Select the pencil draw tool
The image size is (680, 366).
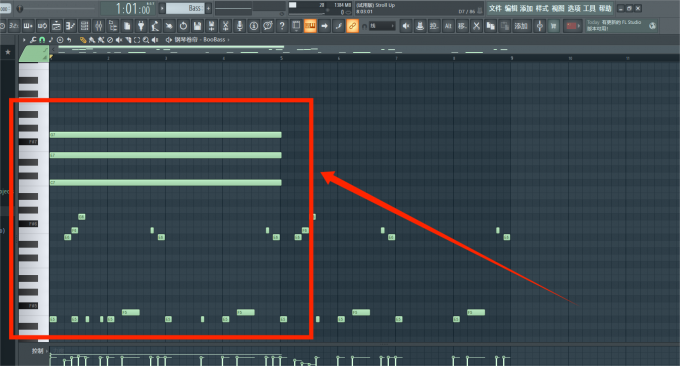[x=83, y=39]
